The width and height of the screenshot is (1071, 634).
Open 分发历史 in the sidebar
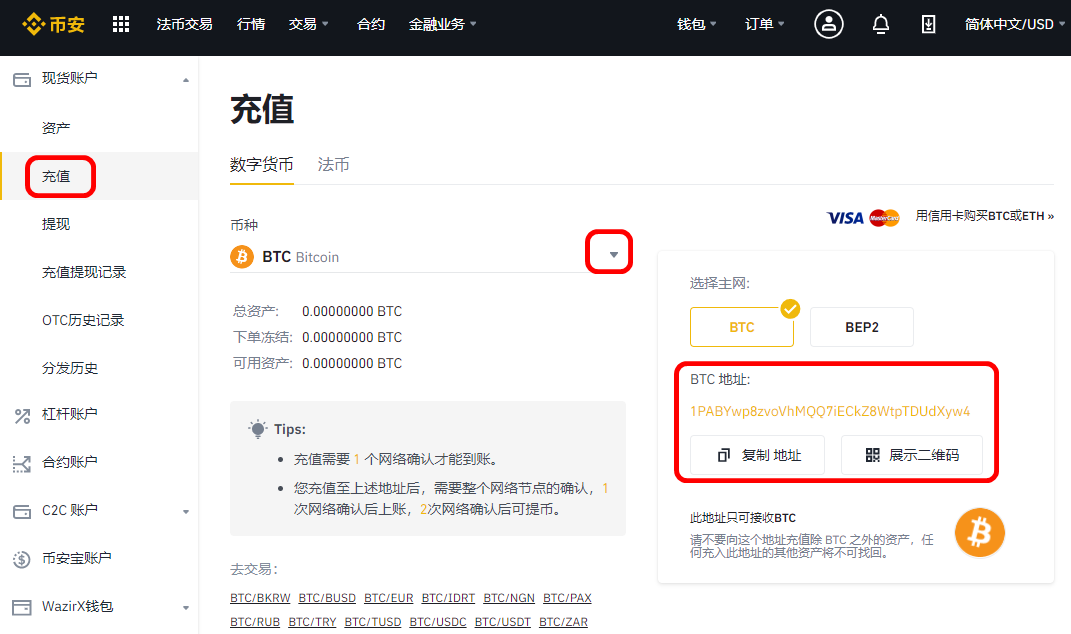(70, 368)
